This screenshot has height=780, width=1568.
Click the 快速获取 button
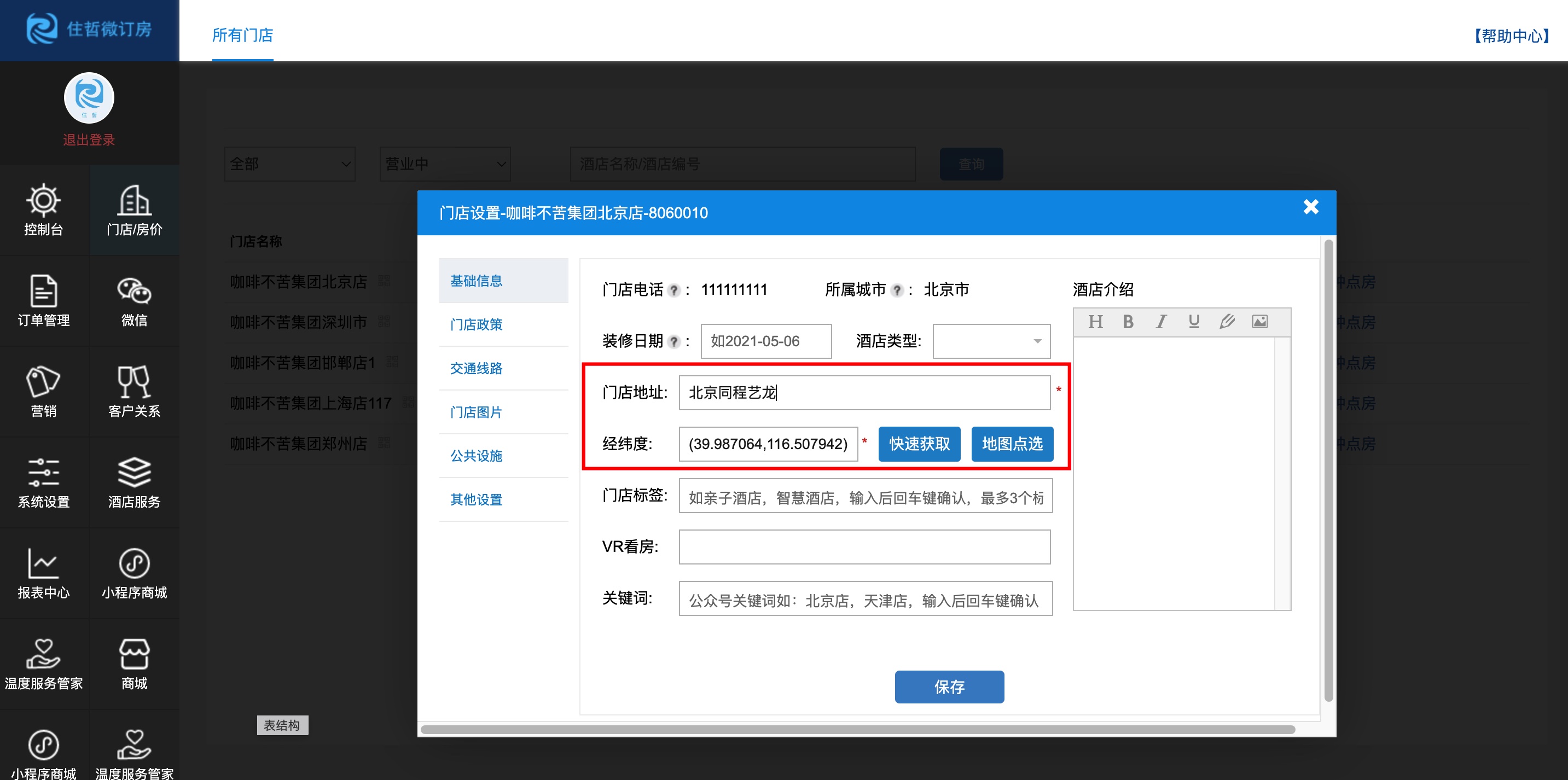pos(919,444)
